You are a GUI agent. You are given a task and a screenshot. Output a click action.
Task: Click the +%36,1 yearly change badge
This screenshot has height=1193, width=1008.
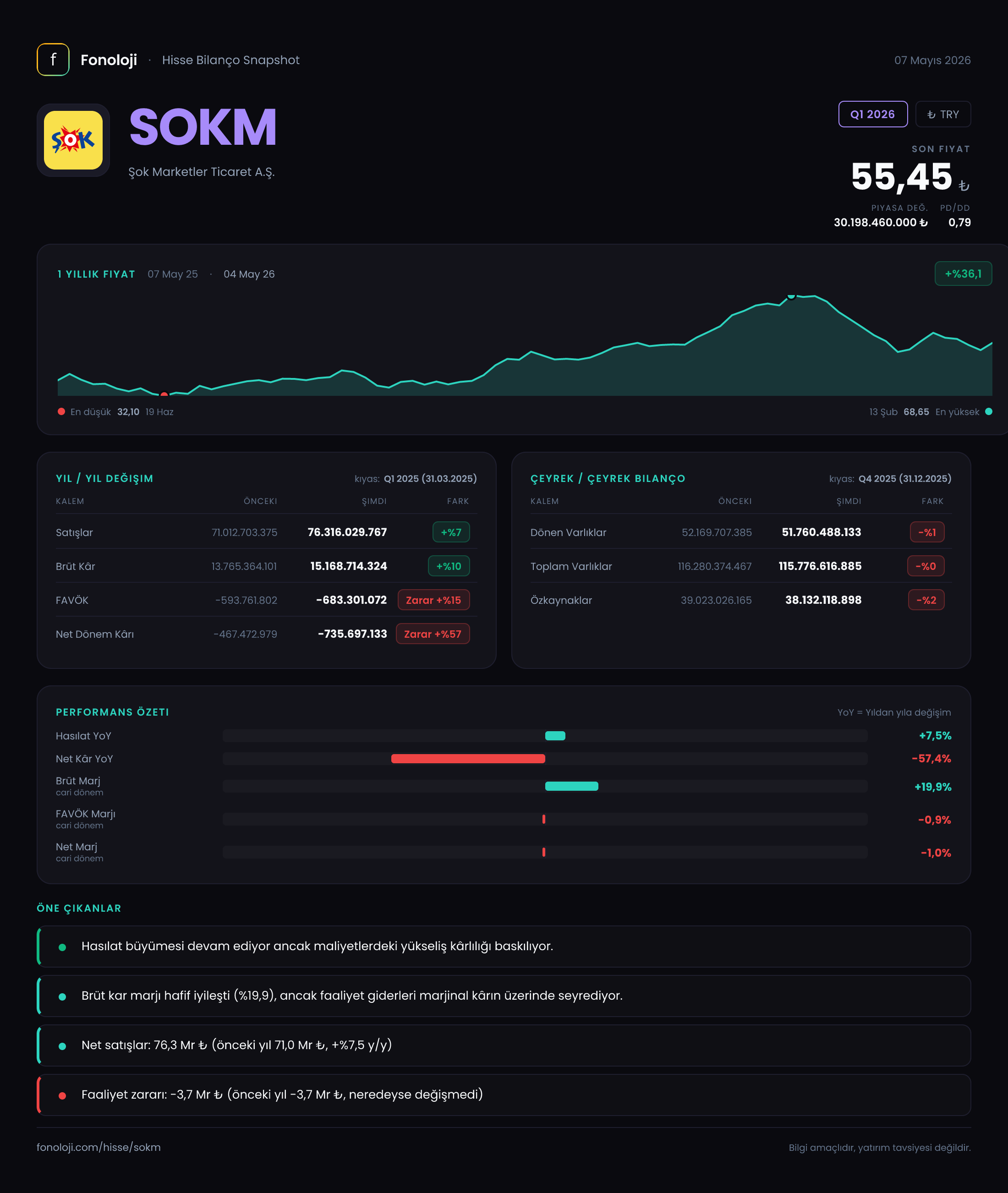pyautogui.click(x=963, y=274)
